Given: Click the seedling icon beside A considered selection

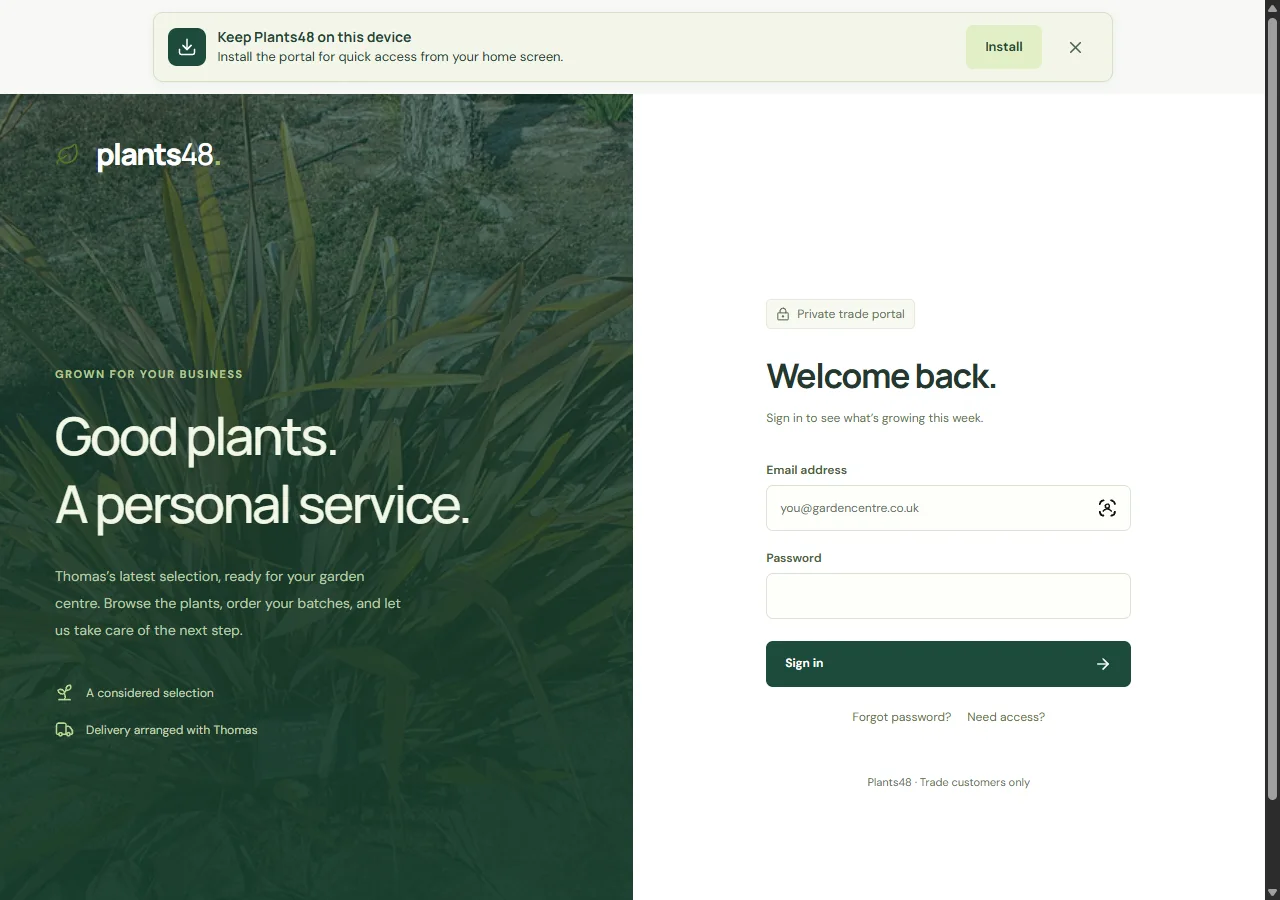Looking at the screenshot, I should (x=64, y=693).
